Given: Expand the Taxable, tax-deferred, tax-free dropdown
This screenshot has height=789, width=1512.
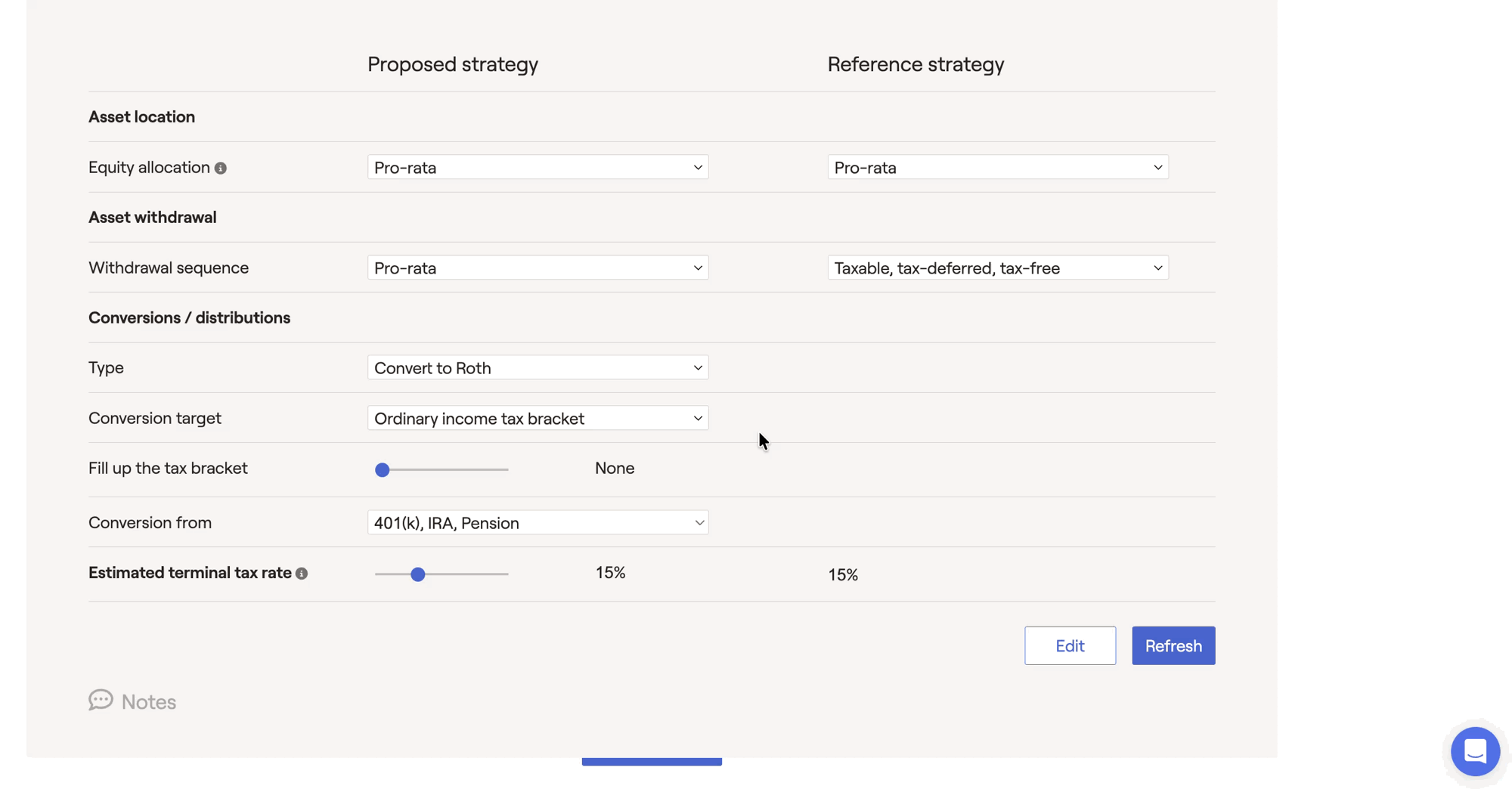Looking at the screenshot, I should pyautogui.click(x=997, y=268).
